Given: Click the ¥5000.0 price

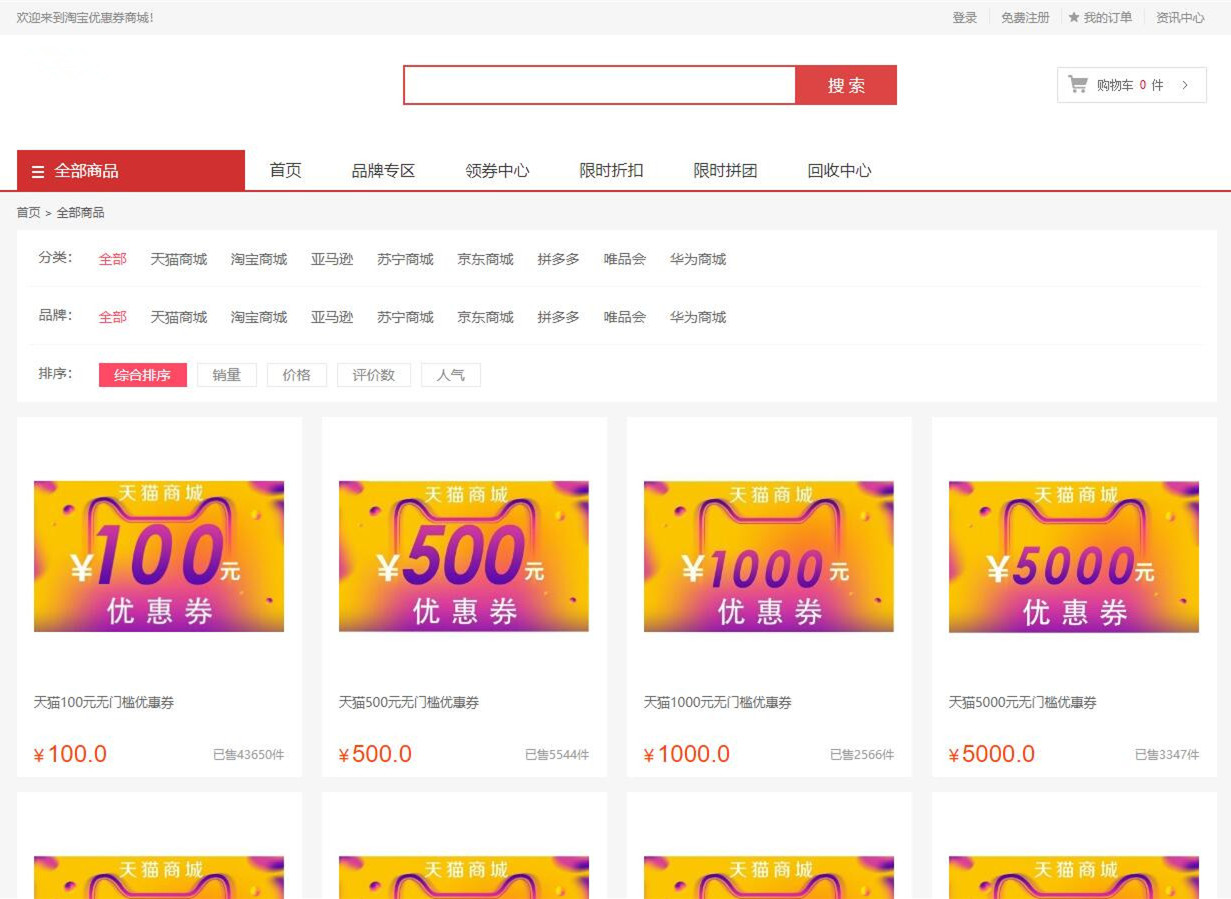Looking at the screenshot, I should point(992,754).
